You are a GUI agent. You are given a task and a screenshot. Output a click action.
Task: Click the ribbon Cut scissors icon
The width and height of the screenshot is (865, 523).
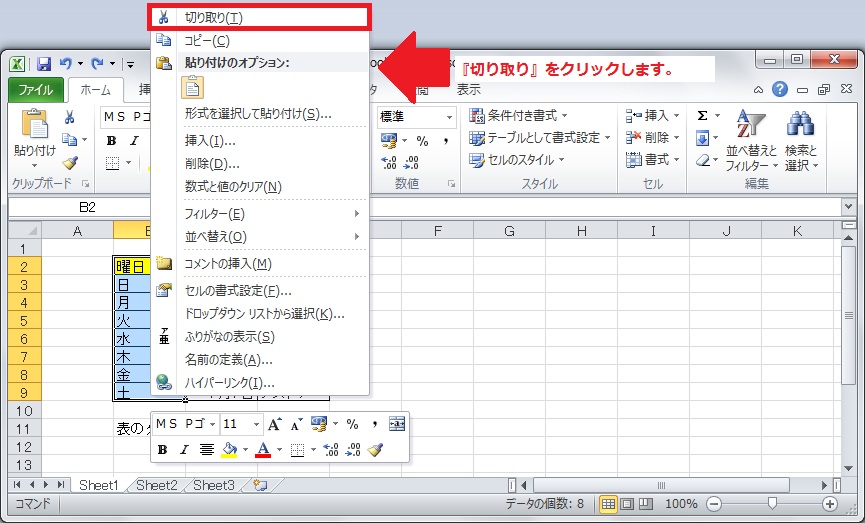point(70,117)
